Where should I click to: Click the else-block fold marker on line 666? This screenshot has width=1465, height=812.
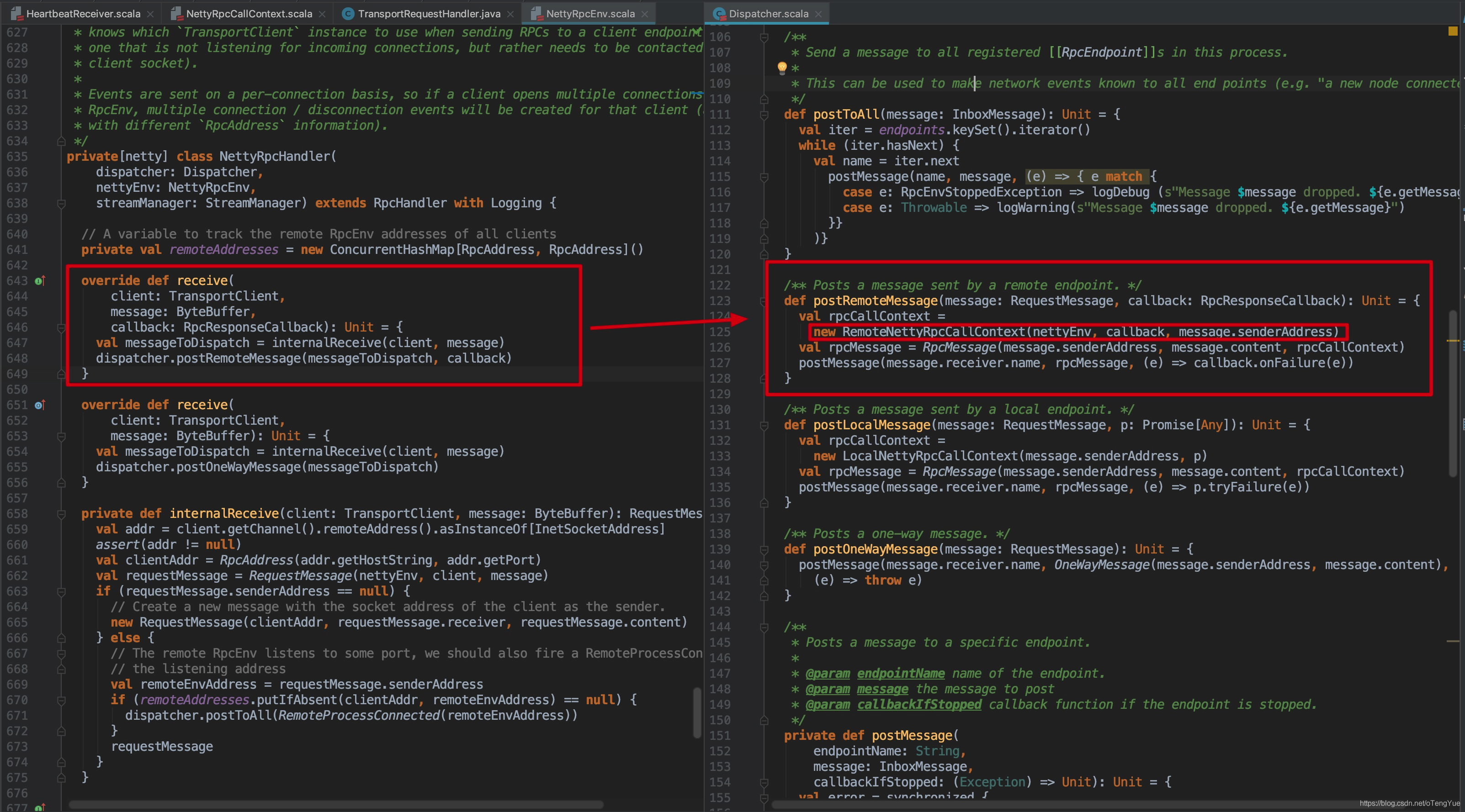61,638
